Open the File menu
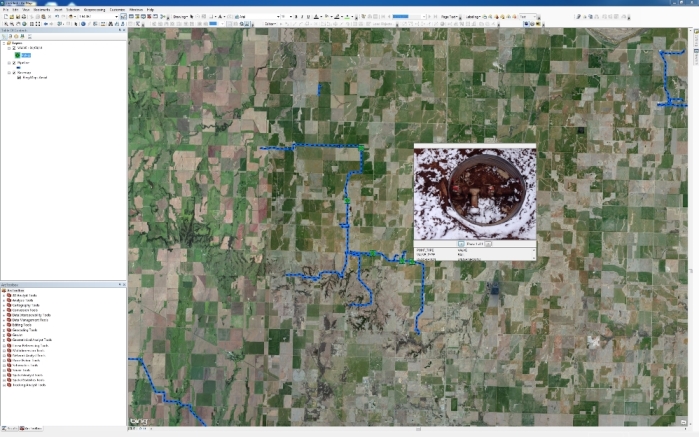The height and width of the screenshot is (437, 699). coord(6,9)
